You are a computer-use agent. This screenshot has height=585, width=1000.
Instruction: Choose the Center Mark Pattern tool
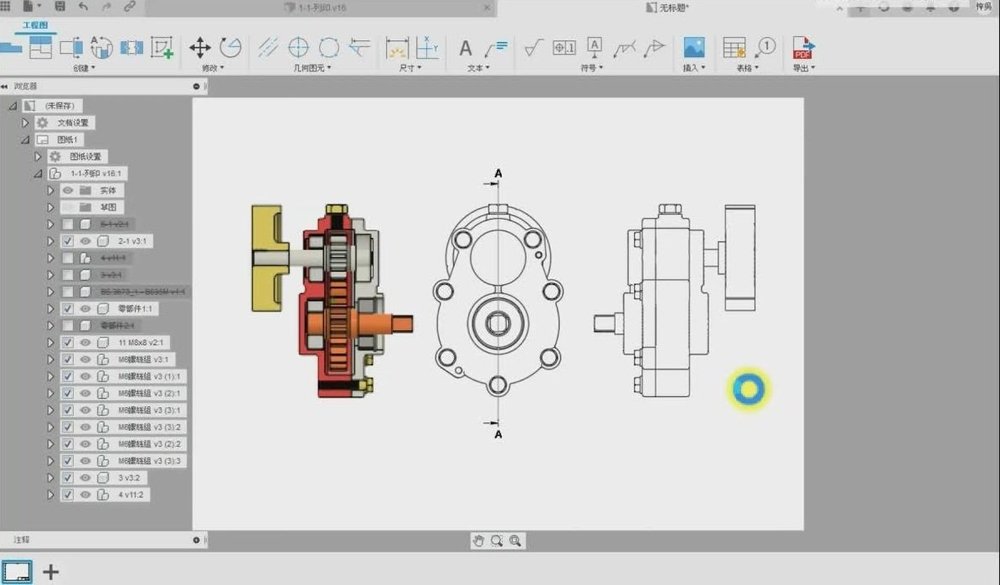point(329,47)
